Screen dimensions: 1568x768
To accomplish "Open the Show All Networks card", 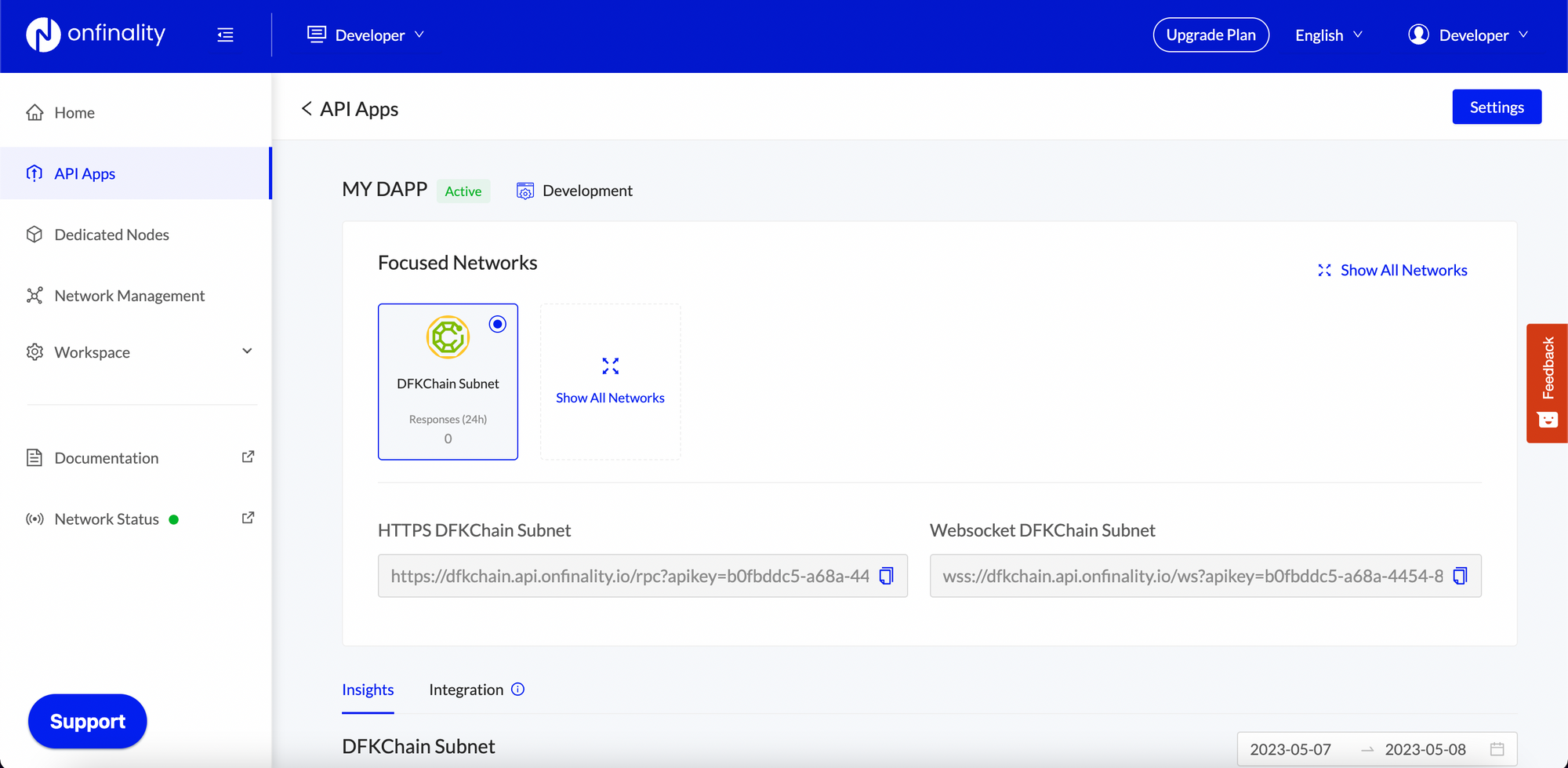I will click(x=611, y=381).
